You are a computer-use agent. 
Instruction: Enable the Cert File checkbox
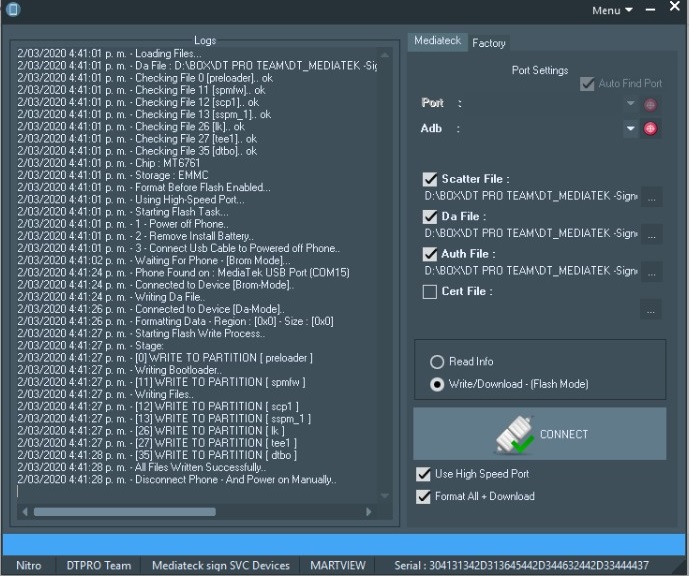tap(431, 292)
